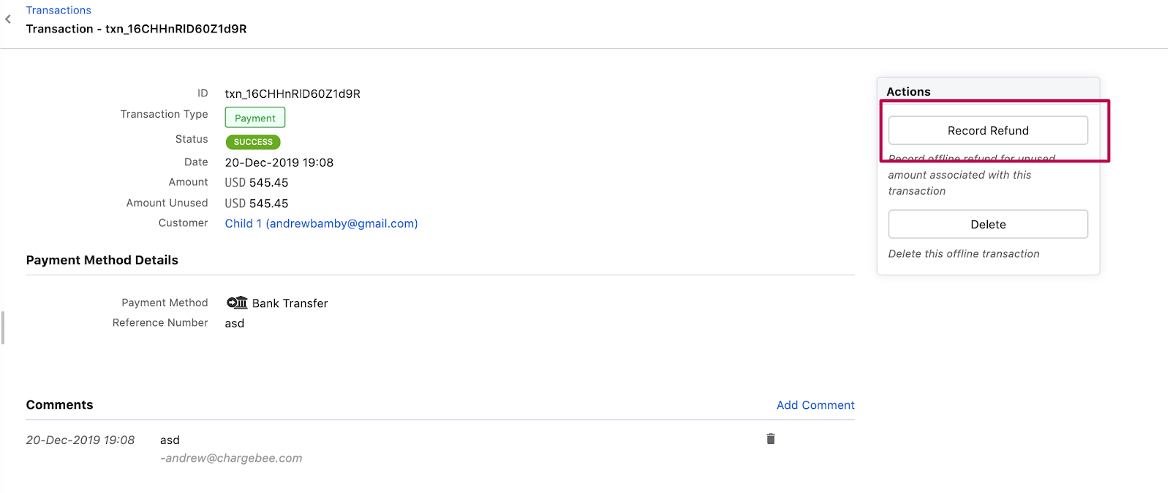This screenshot has width=1168, height=493.
Task: Open the Add Comment link
Action: (x=815, y=405)
